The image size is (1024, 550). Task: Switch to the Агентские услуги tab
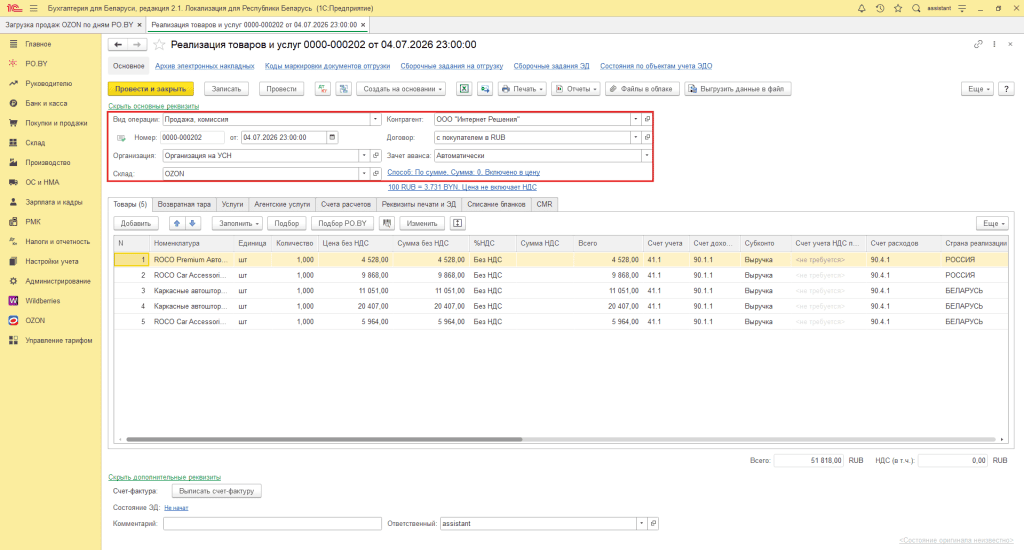coord(282,204)
